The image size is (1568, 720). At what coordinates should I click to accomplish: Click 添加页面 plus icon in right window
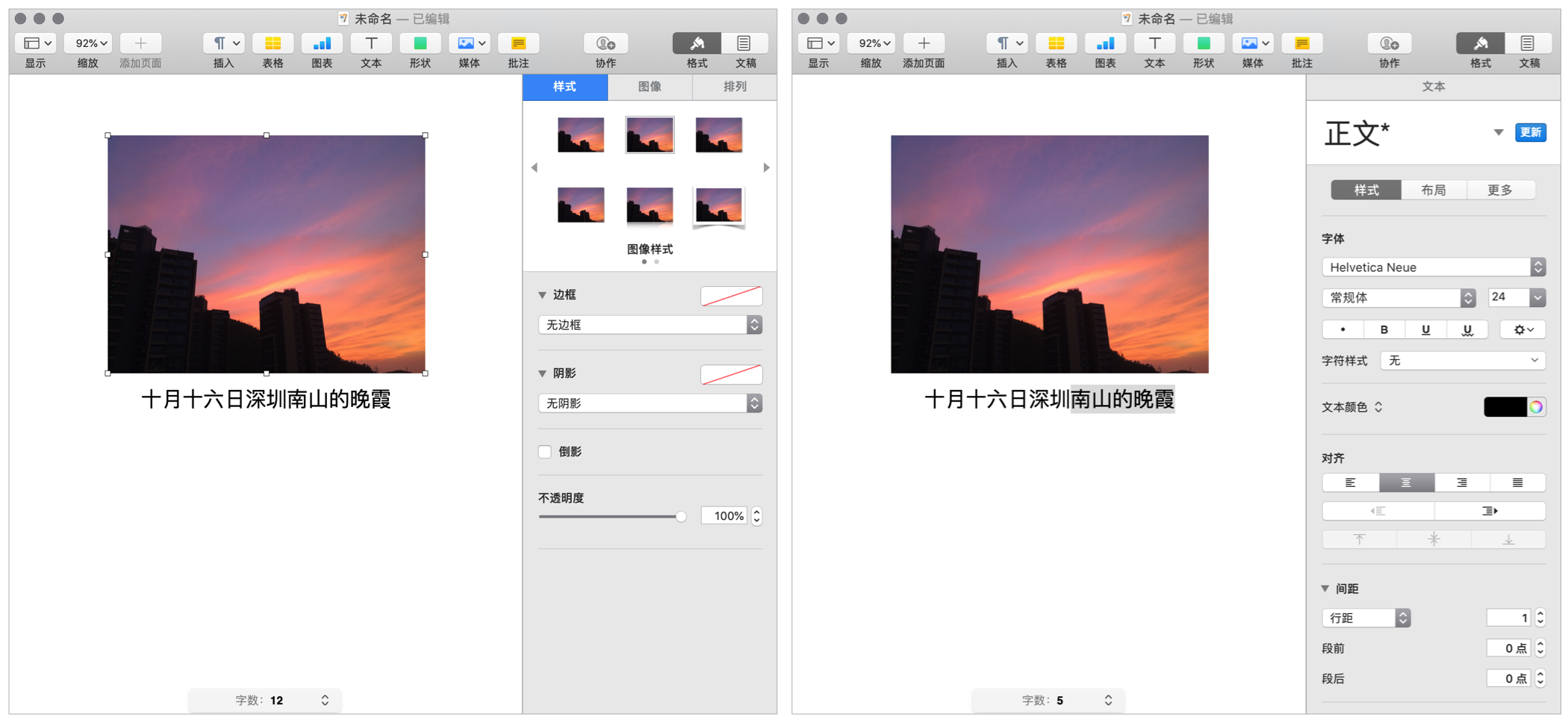click(924, 43)
